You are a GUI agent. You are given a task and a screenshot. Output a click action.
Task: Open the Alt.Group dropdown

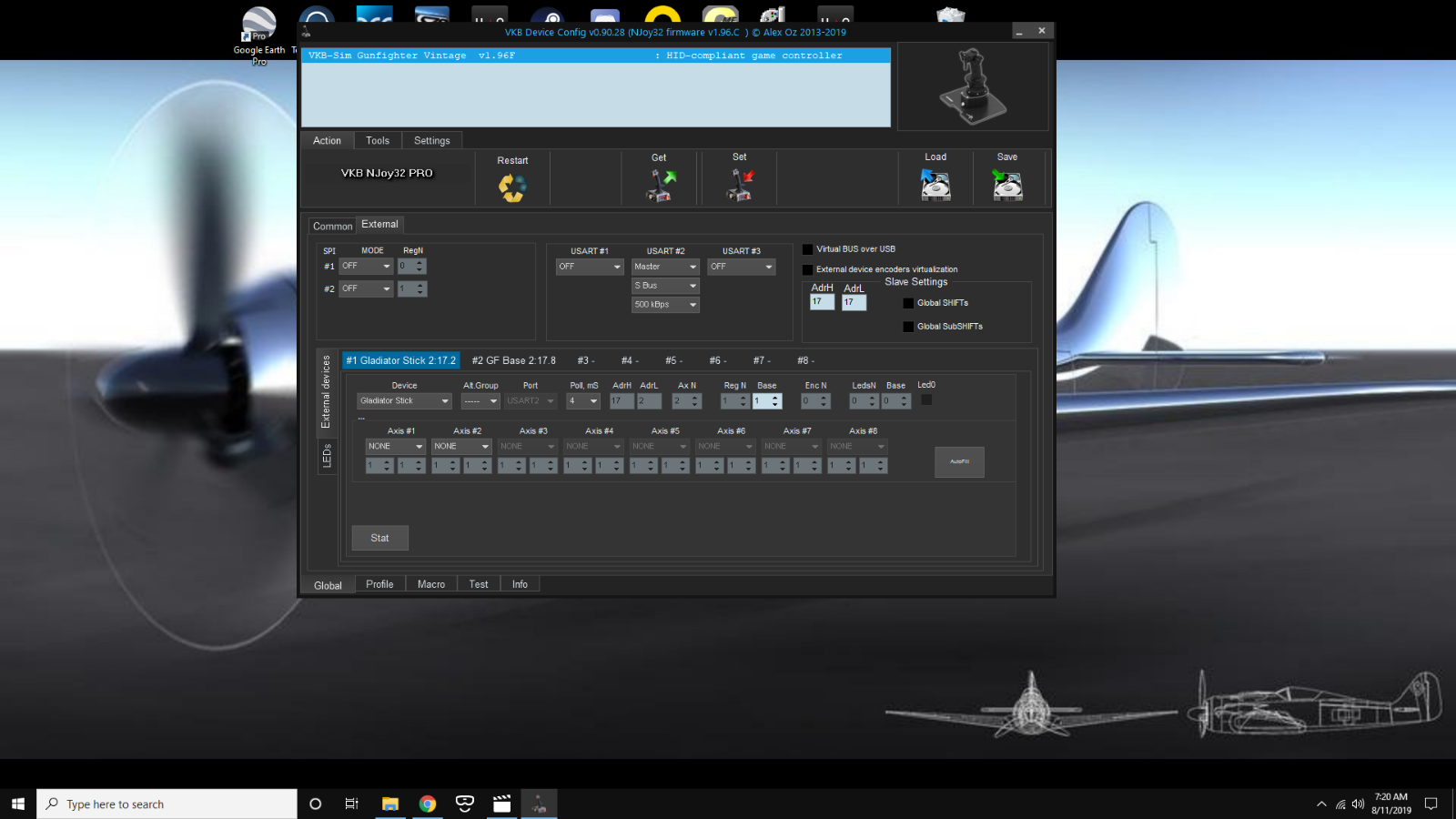480,401
